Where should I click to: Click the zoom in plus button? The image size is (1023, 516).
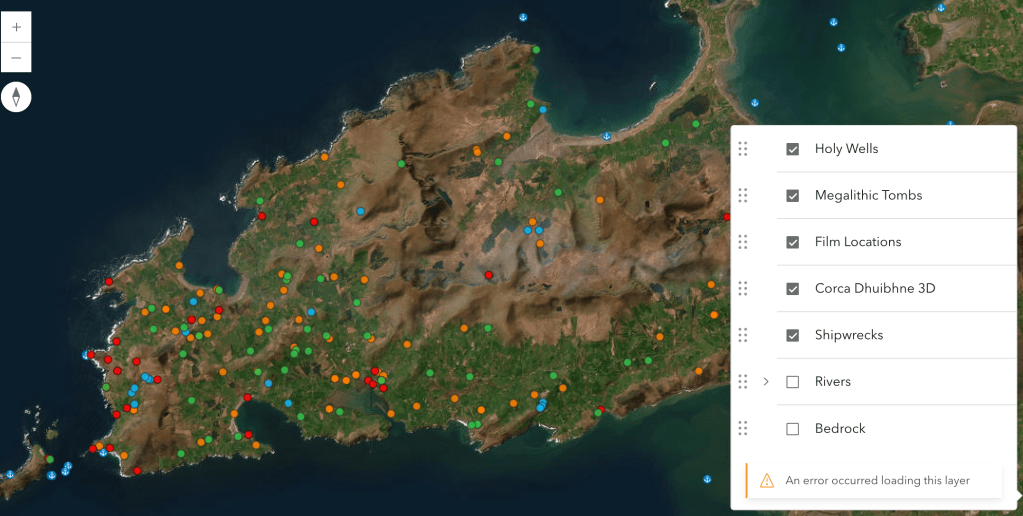click(x=16, y=27)
